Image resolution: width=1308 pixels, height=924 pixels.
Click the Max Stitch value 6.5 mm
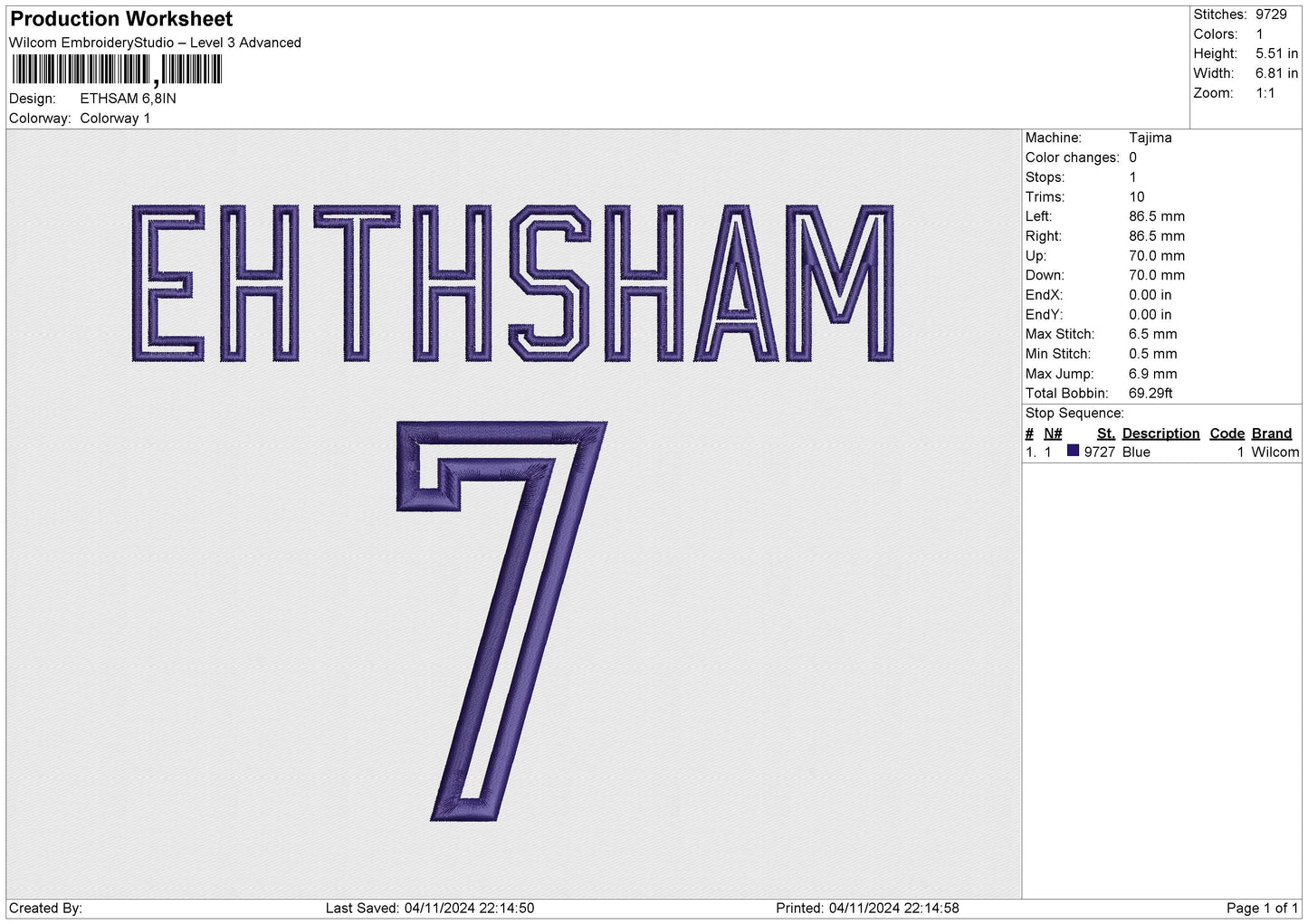pos(1152,334)
